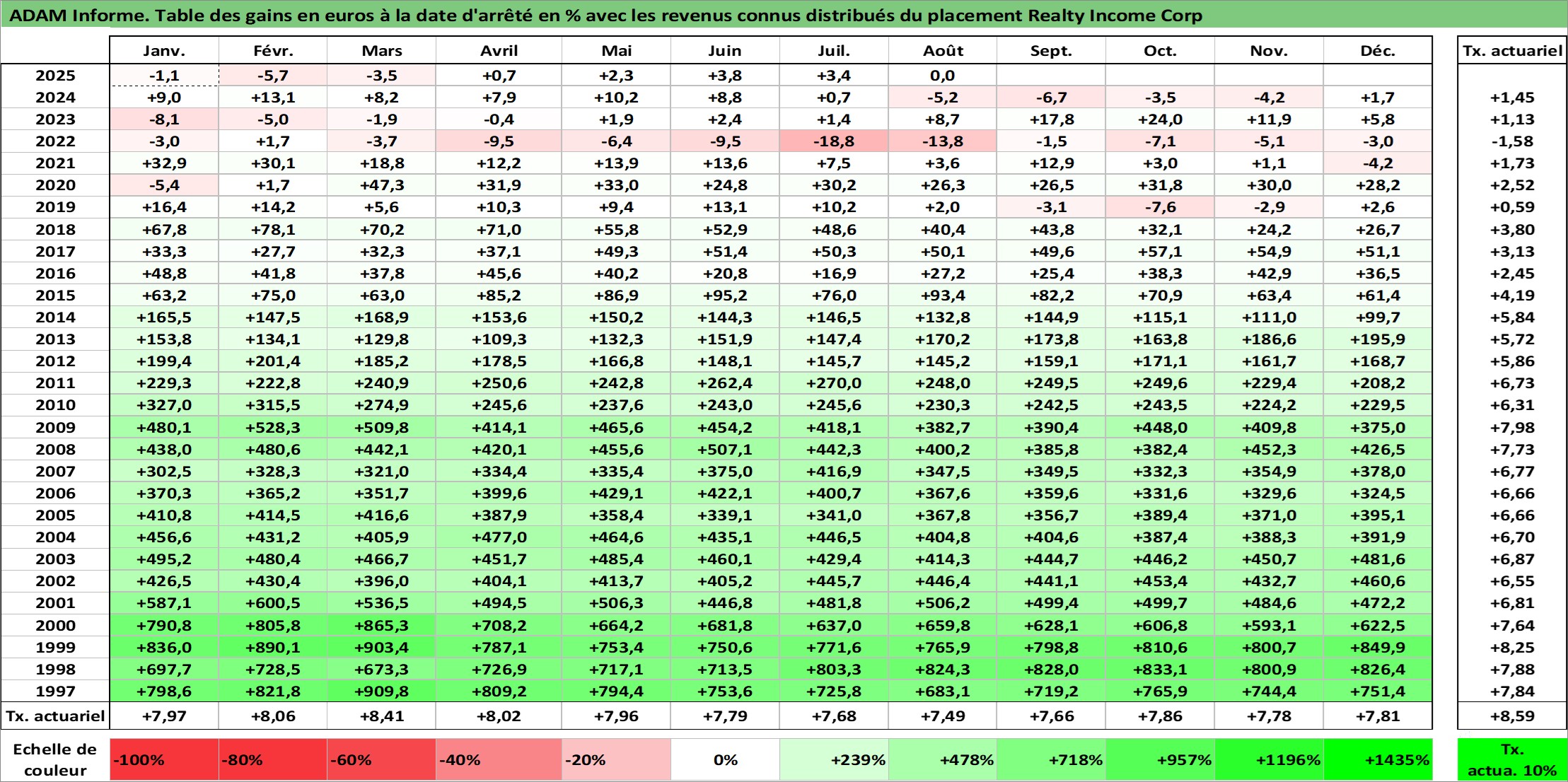Click the cell with value +528,3
The width and height of the screenshot is (1568, 782).
click(273, 428)
